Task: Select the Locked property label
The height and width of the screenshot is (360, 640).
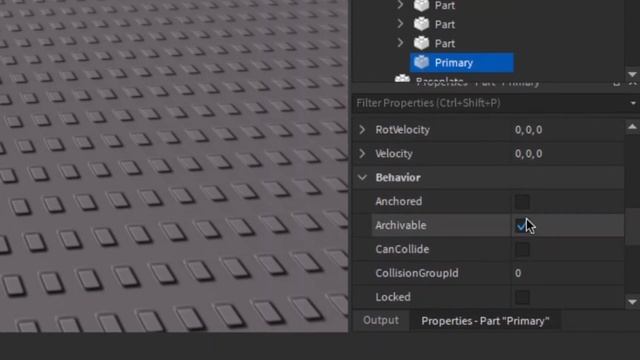Action: (x=393, y=297)
